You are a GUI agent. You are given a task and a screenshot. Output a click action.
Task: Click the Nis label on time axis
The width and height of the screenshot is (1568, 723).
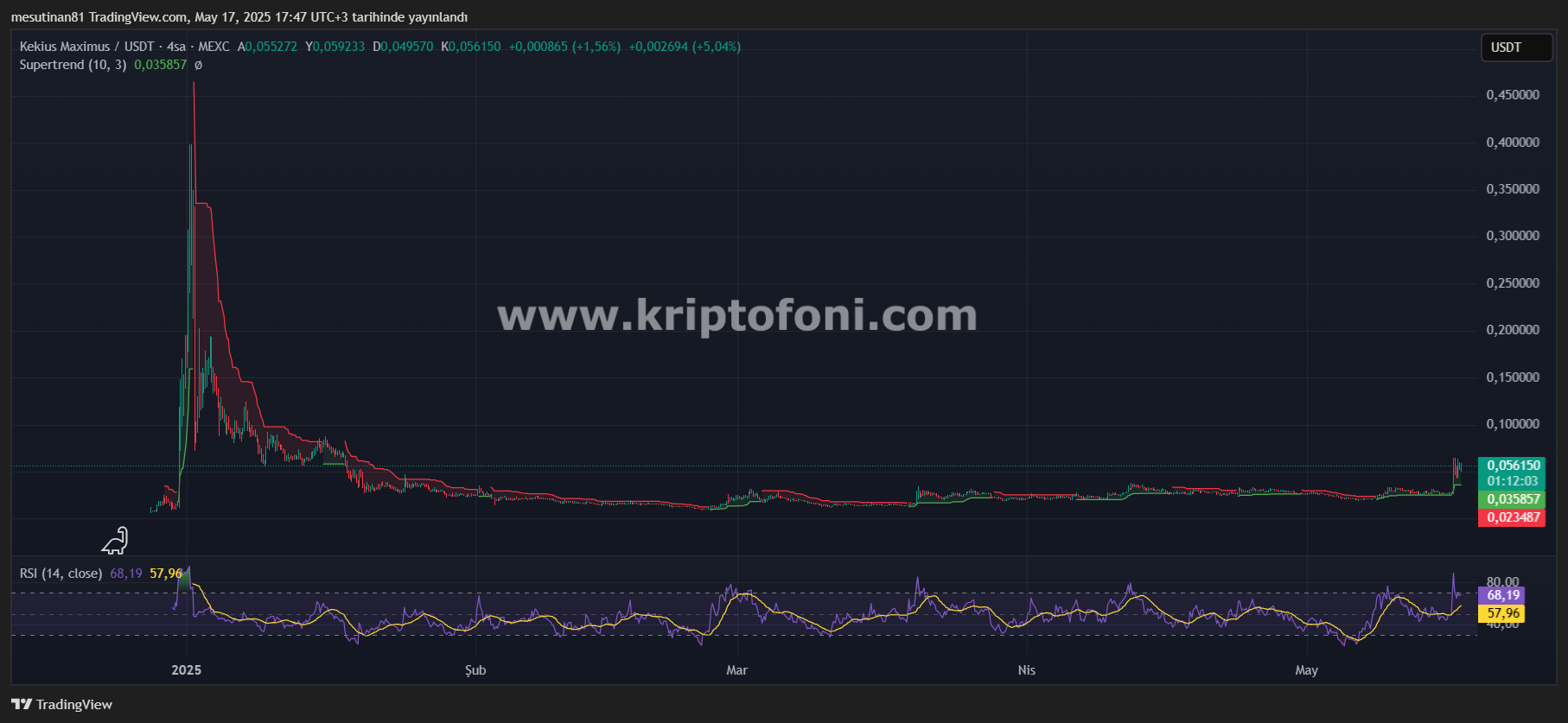[1026, 670]
